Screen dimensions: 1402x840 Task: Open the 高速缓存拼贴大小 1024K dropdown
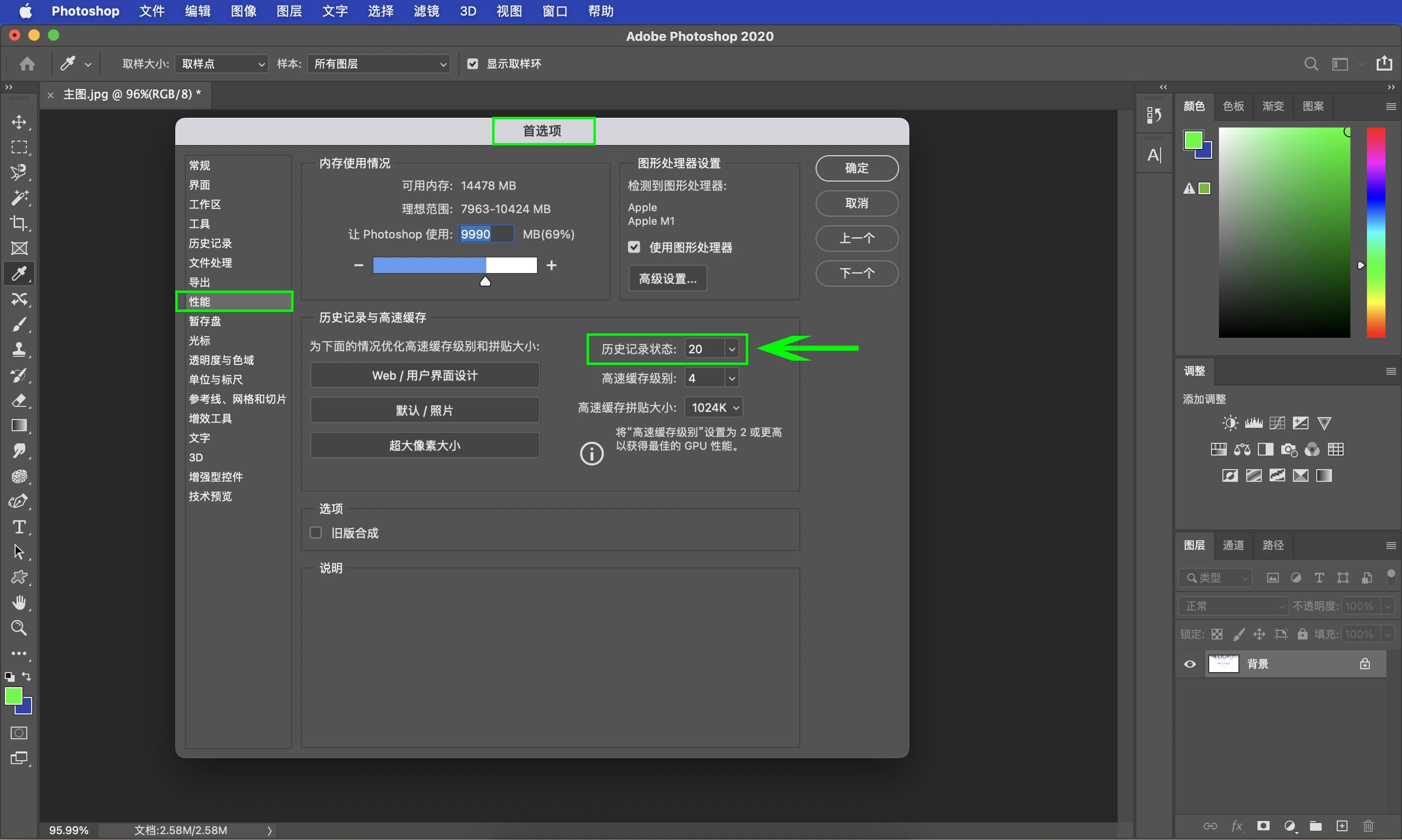point(714,407)
